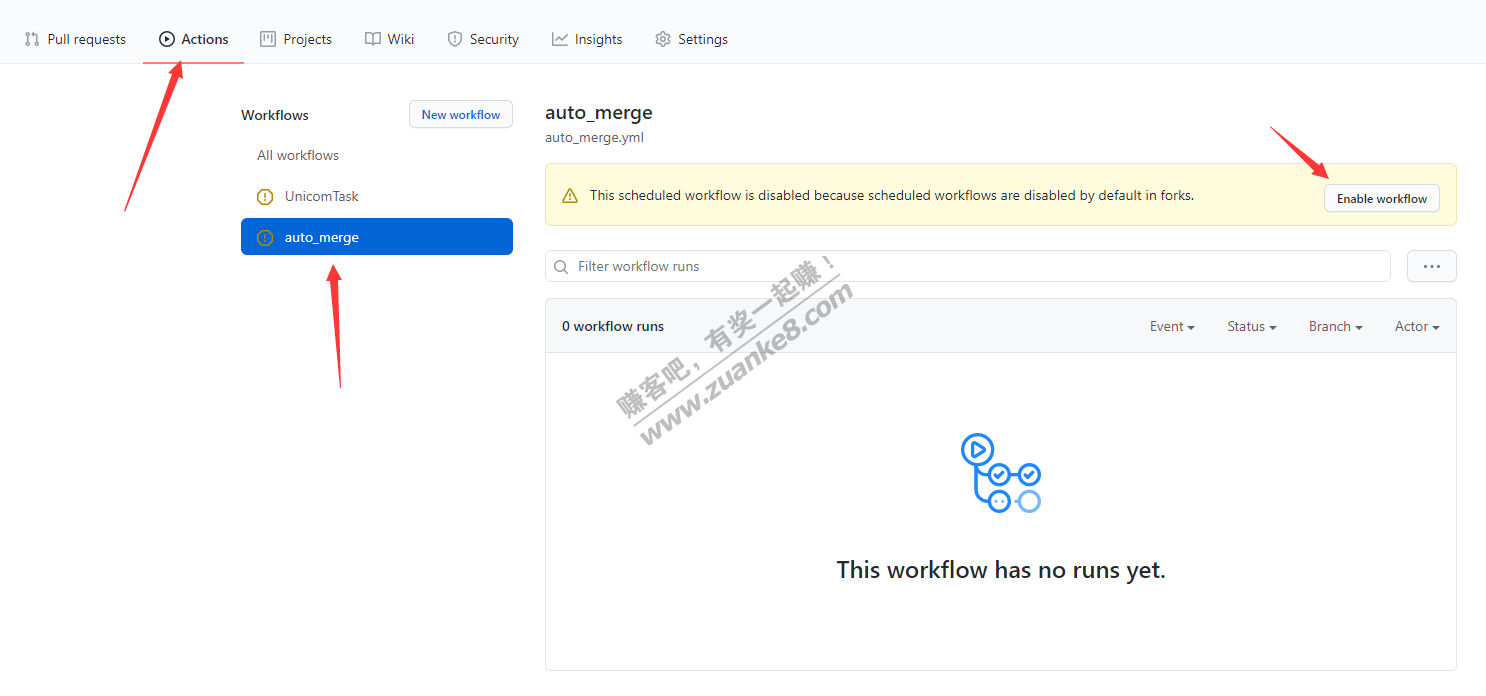Viewport: 1486px width, 696px height.
Task: Click the UnicomTask warning status icon
Action: 265,196
